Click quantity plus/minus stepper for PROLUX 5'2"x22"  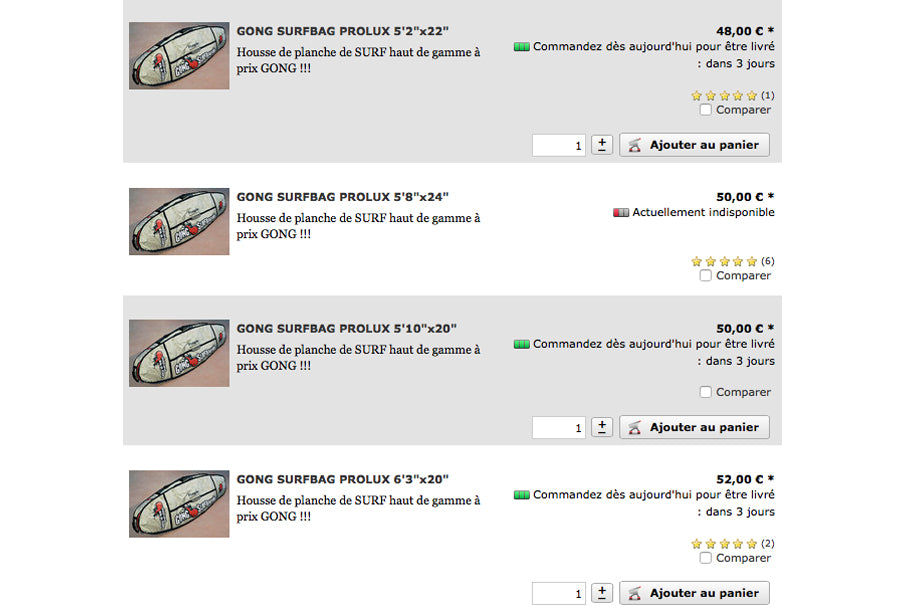[602, 145]
